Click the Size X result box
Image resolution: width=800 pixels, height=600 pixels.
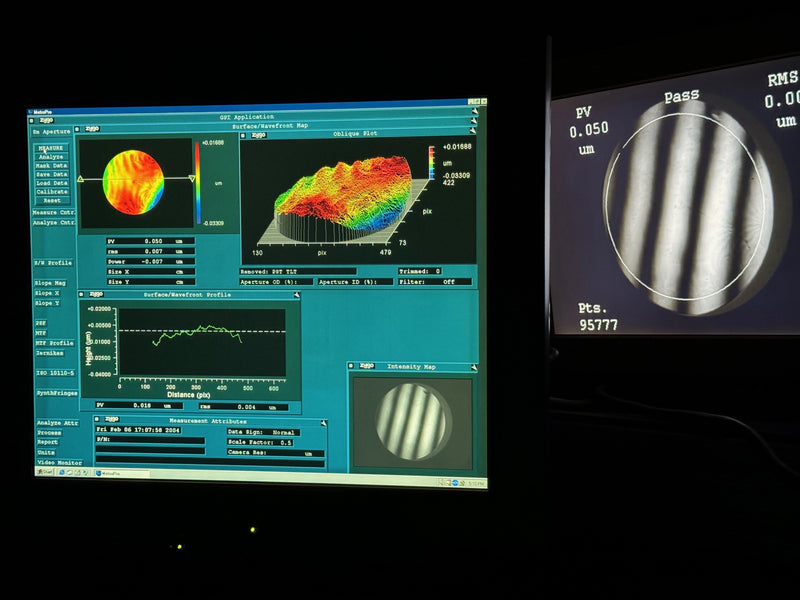tap(150, 271)
